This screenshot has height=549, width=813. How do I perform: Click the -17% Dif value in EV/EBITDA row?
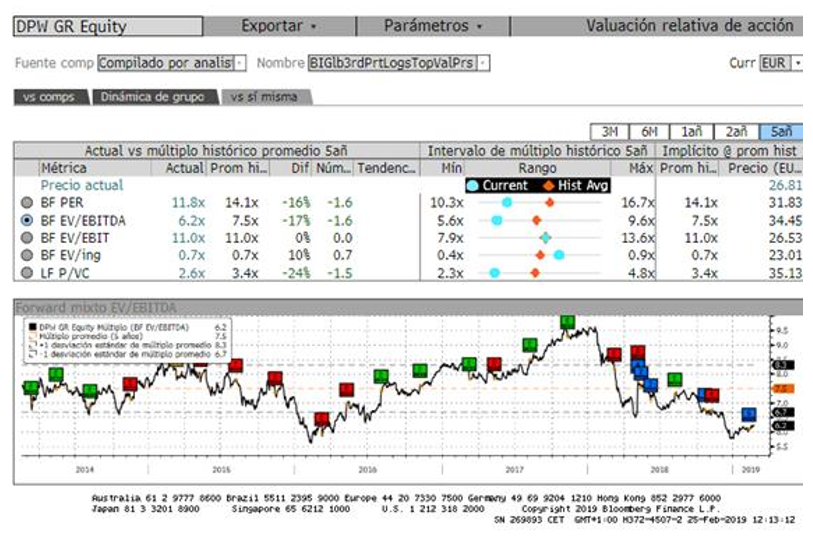coord(296,220)
